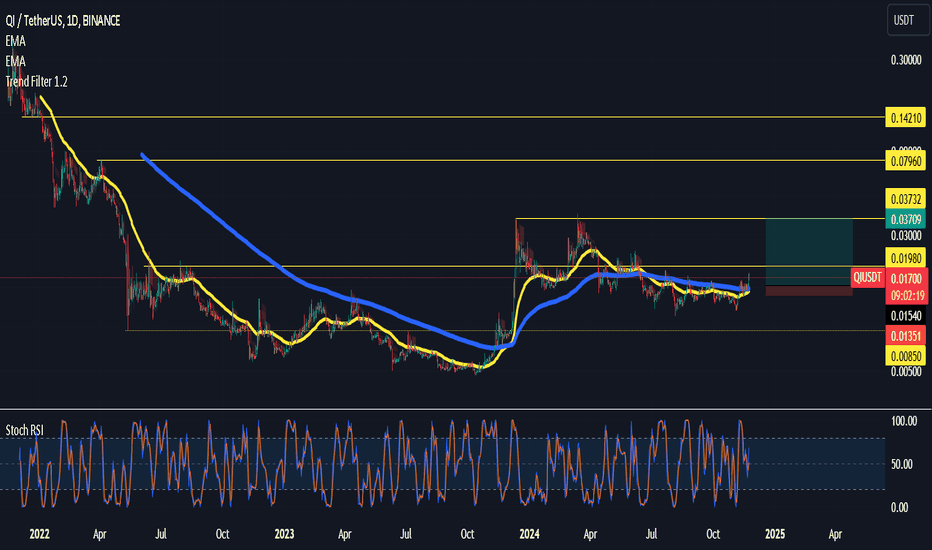Click the 2025 time axis label

[774, 534]
